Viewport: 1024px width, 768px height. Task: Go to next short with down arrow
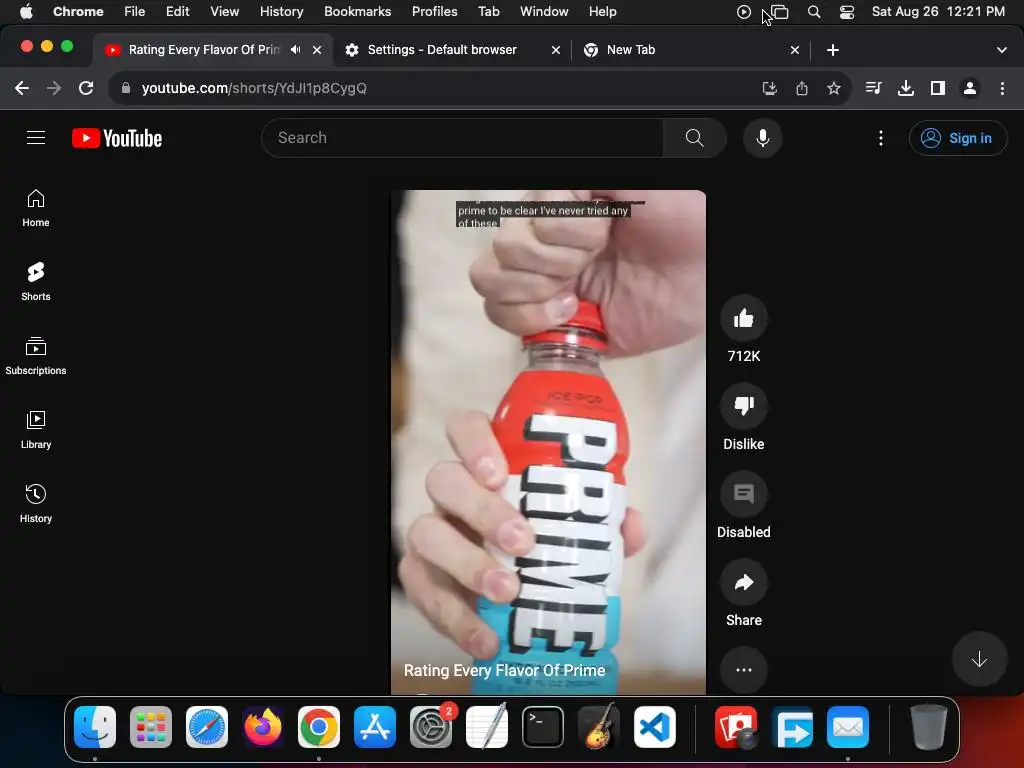[979, 660]
